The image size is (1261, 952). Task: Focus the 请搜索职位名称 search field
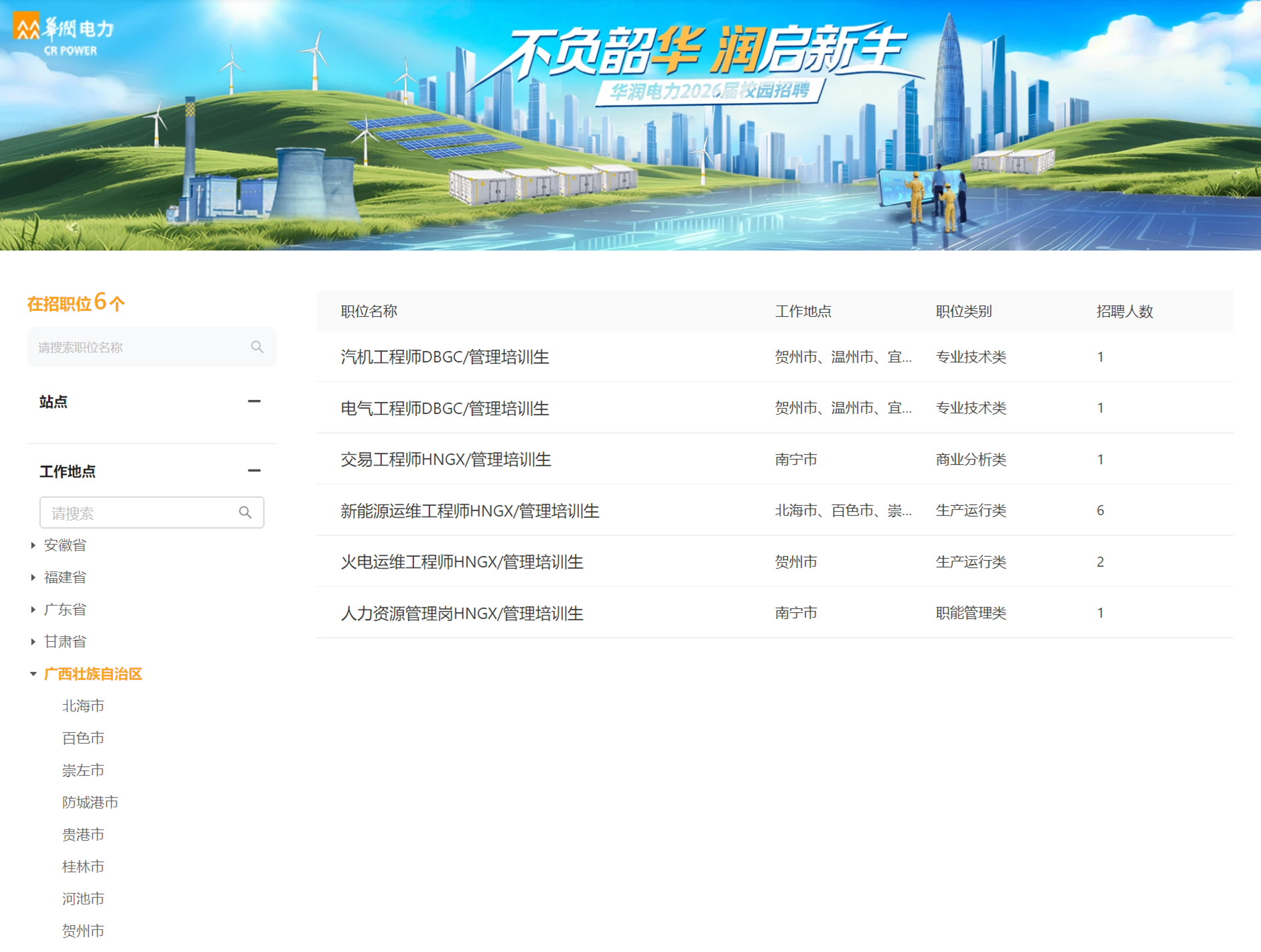152,347
